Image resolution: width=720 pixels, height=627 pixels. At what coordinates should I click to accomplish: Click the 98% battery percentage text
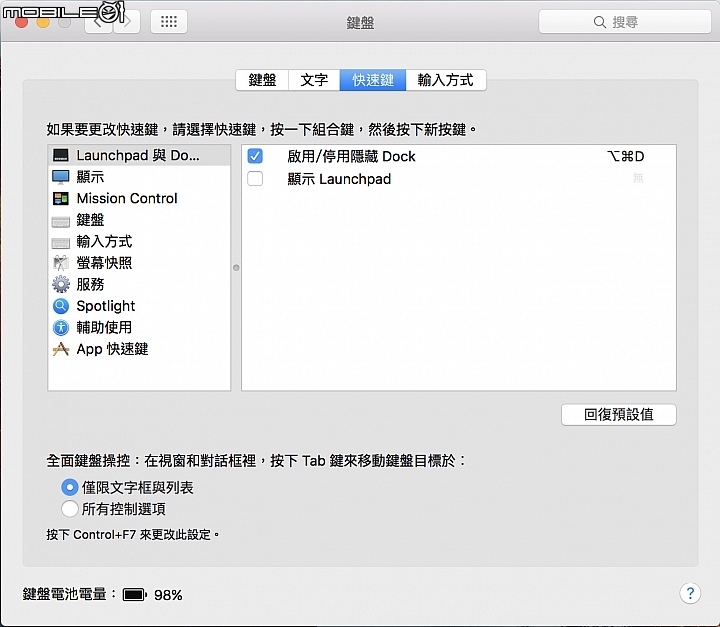coord(168,595)
